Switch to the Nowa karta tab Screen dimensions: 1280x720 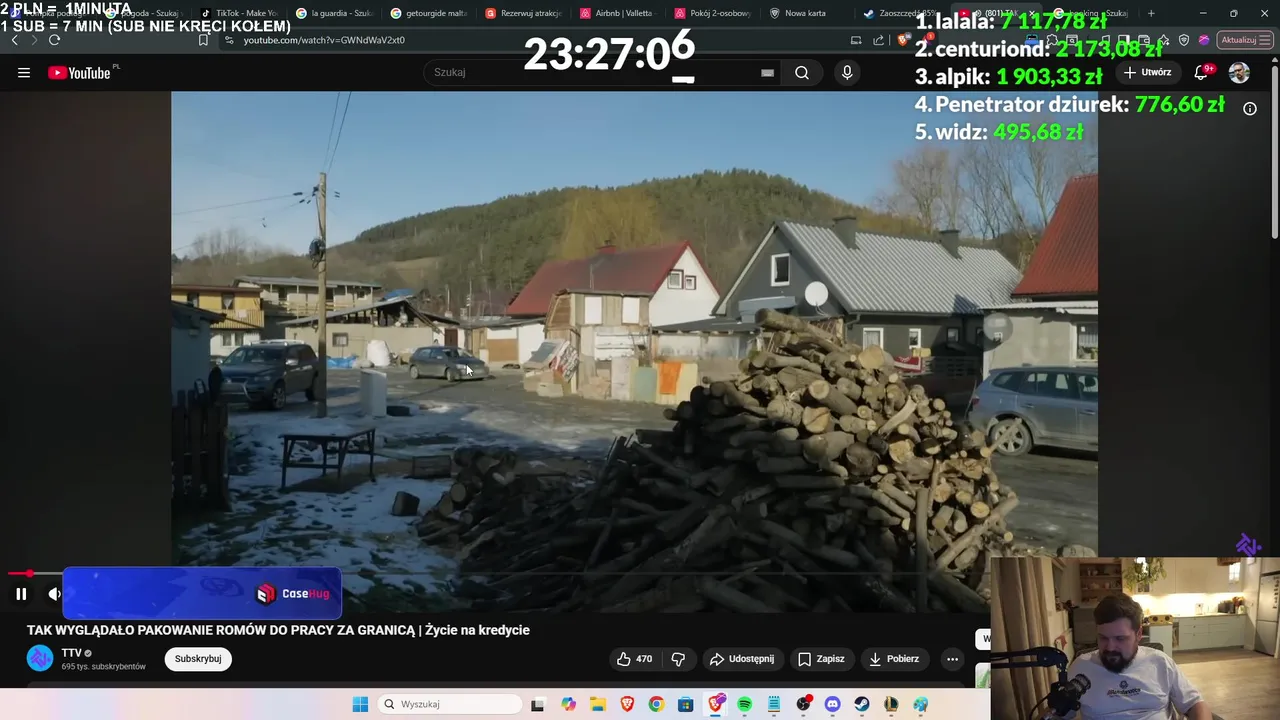click(x=806, y=13)
